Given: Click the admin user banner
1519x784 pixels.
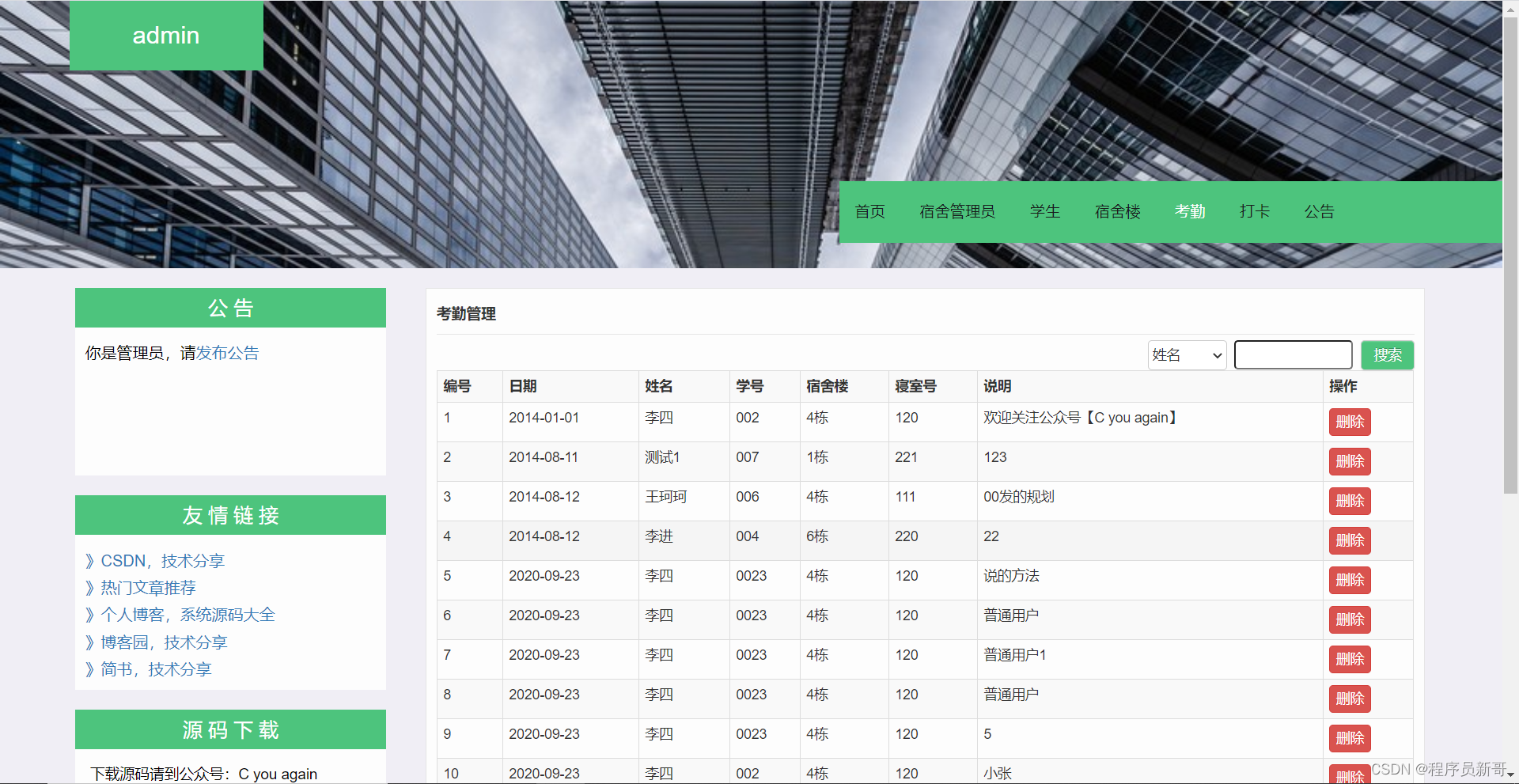Looking at the screenshot, I should pyautogui.click(x=166, y=36).
